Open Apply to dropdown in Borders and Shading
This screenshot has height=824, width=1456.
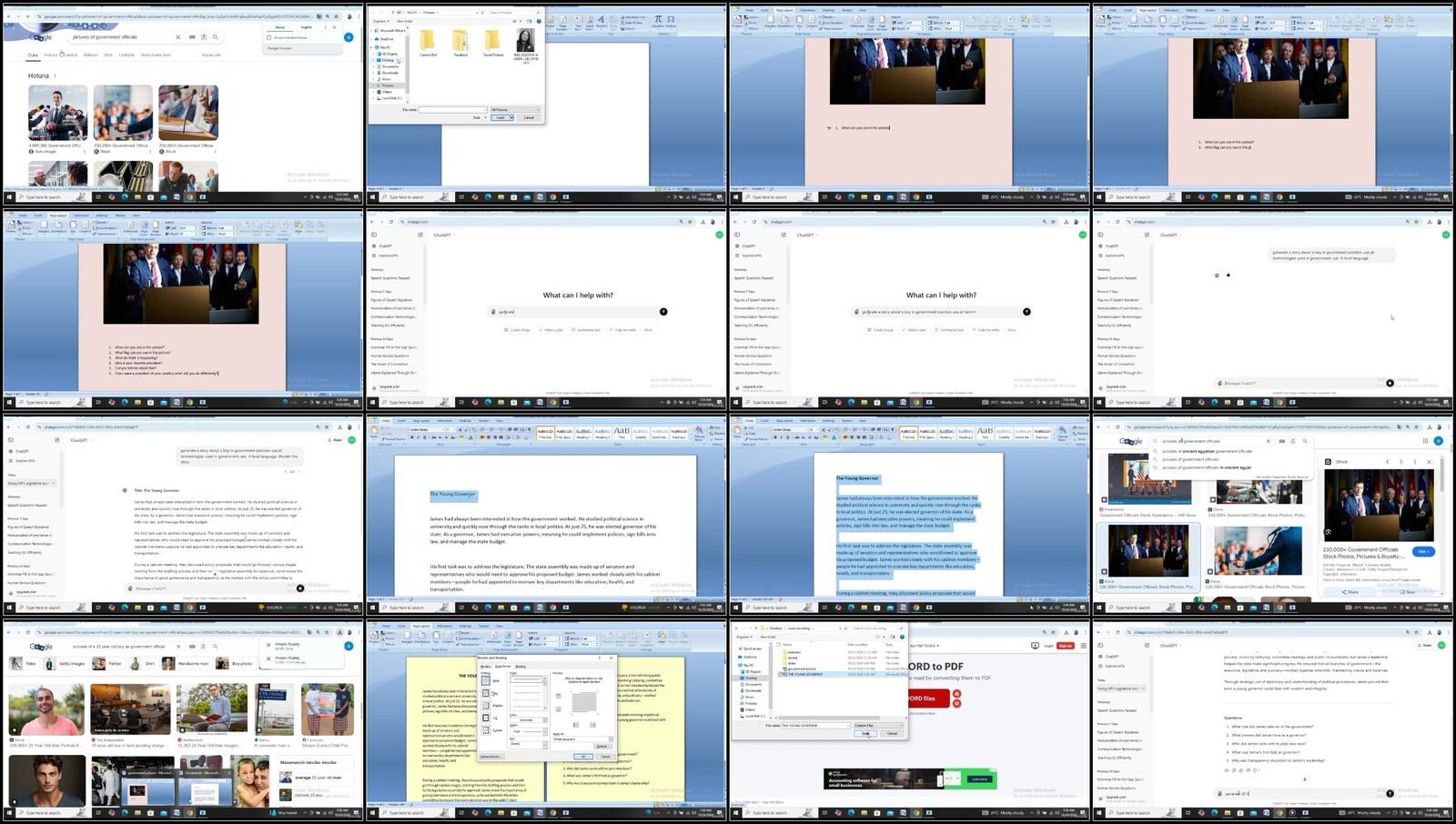point(582,739)
